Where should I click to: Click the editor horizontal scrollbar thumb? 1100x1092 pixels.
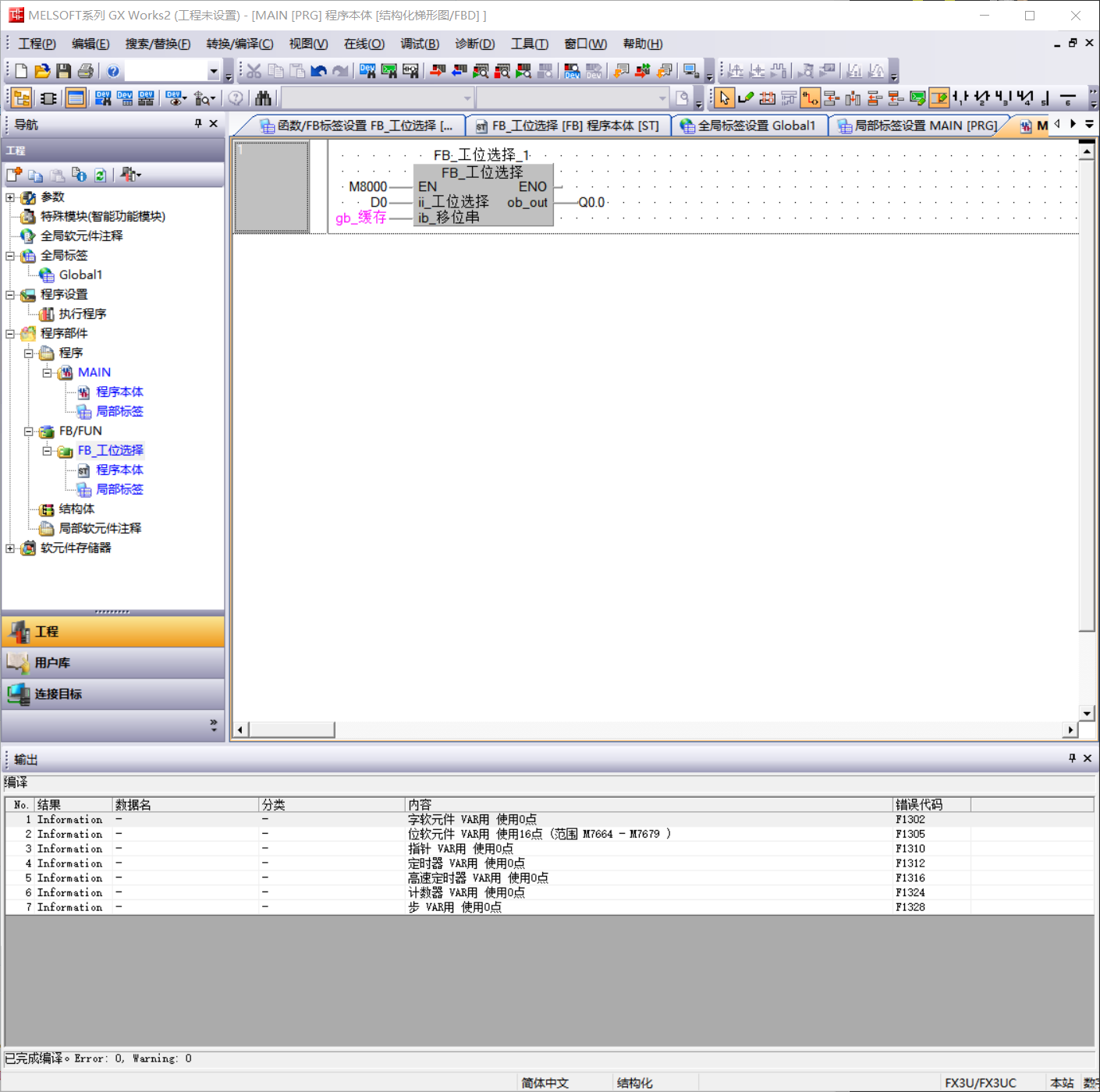[291, 729]
